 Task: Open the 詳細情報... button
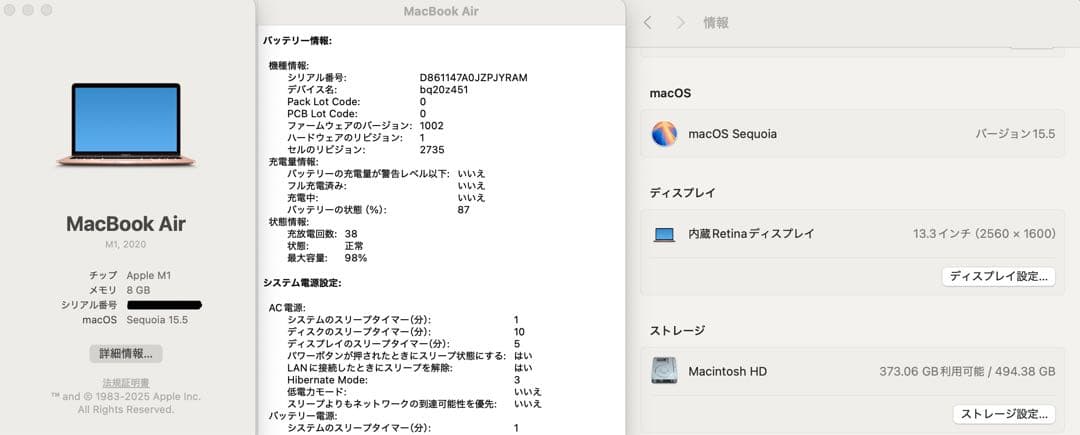click(126, 354)
